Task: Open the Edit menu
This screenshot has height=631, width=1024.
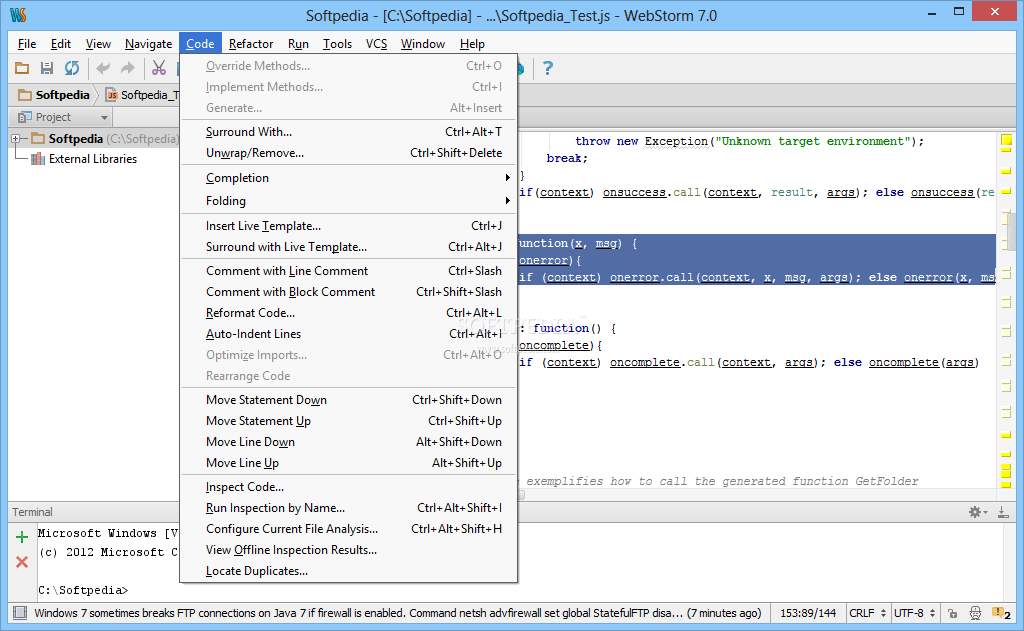Action: 61,44
